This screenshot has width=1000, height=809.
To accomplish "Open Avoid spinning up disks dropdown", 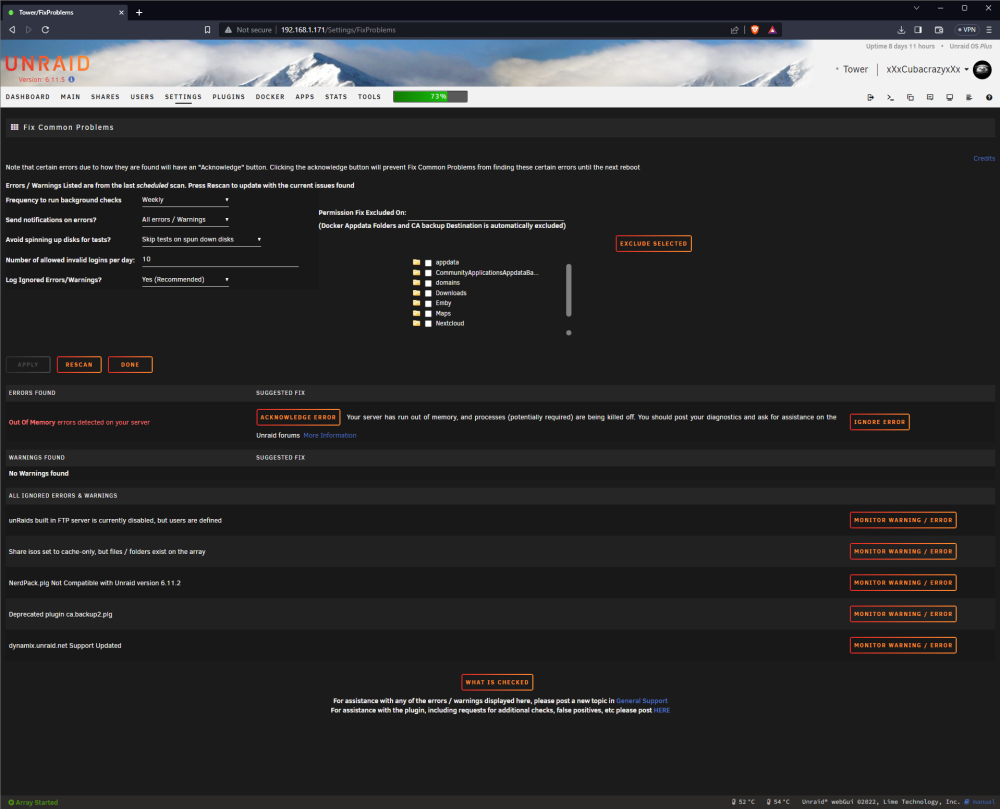I will tap(201, 240).
